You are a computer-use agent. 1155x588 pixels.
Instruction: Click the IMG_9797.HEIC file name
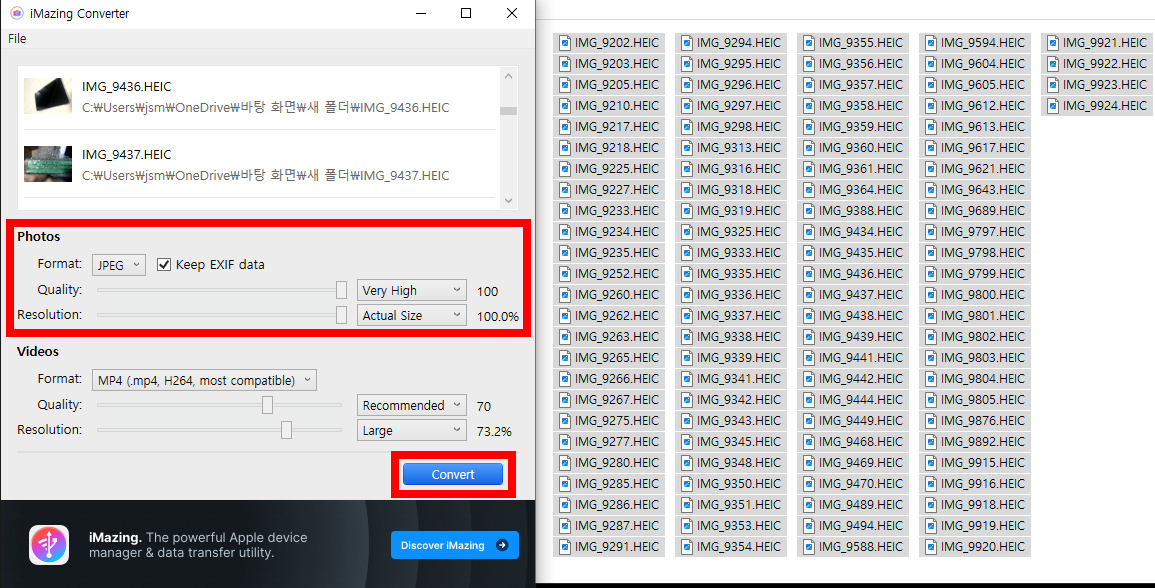click(x=983, y=232)
